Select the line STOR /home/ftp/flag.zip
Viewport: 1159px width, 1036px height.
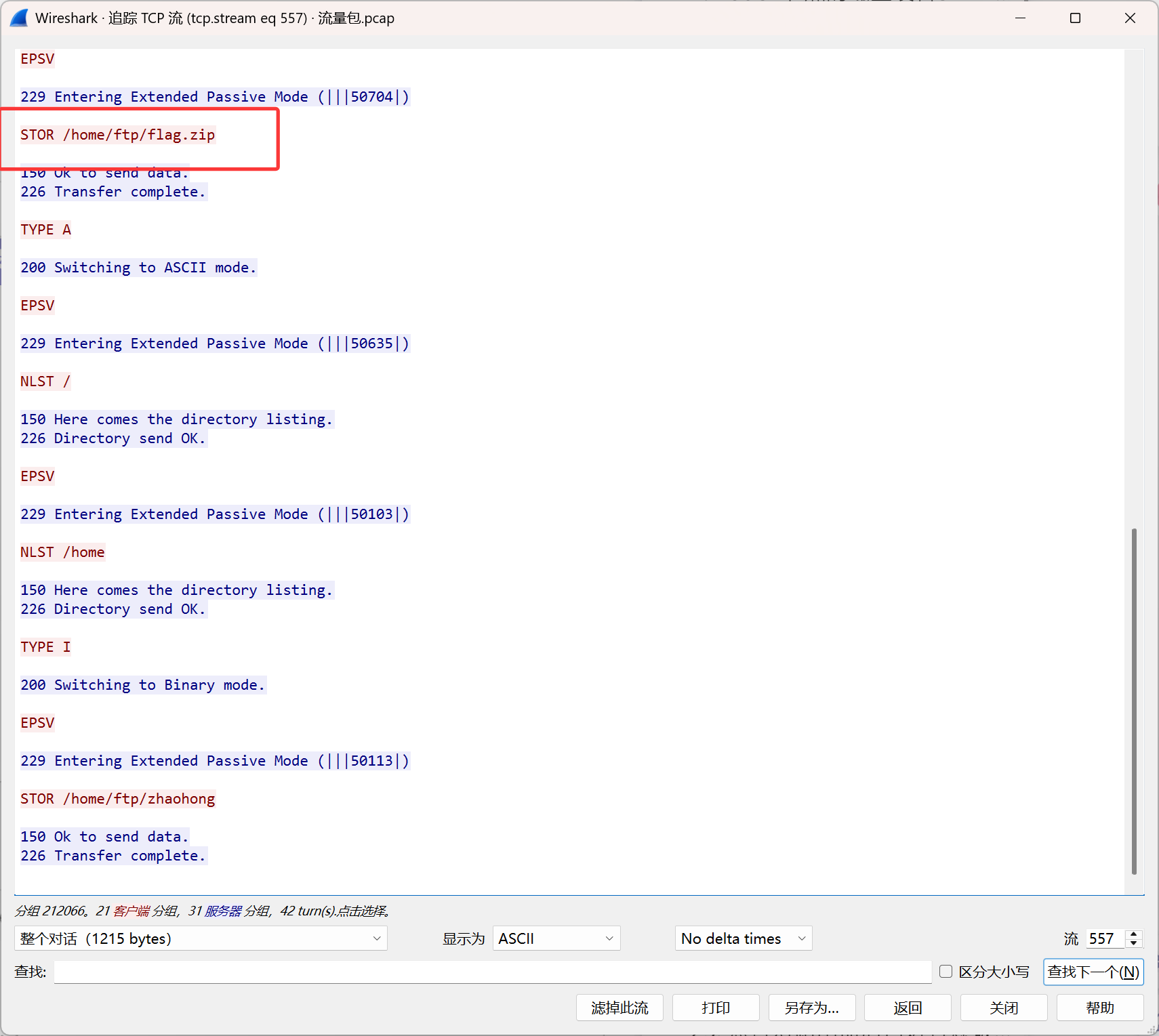[118, 135]
